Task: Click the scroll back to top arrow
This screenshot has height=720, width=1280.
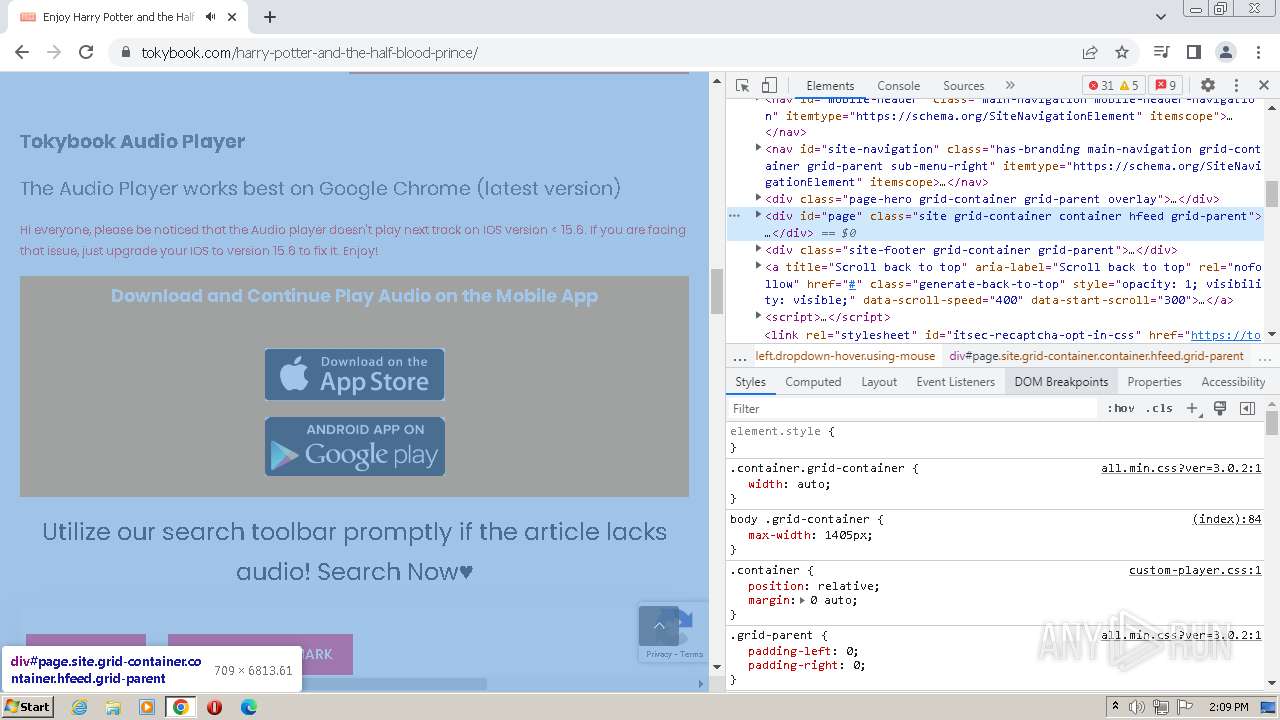Action: click(x=659, y=626)
